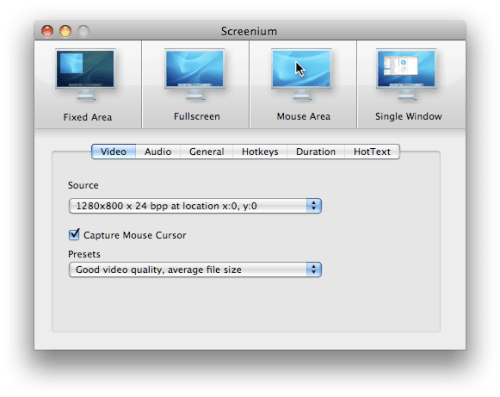This screenshot has width=500, height=397.
Task: Open the General tab
Action: [207, 152]
